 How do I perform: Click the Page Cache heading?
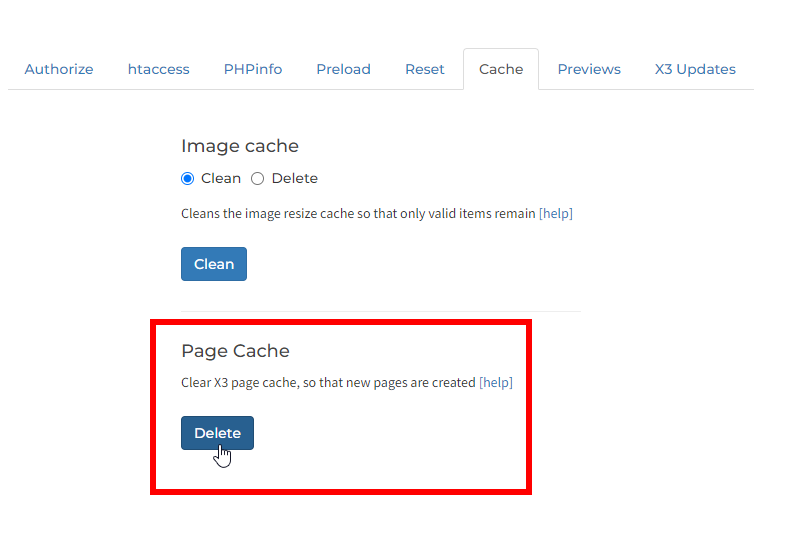235,351
